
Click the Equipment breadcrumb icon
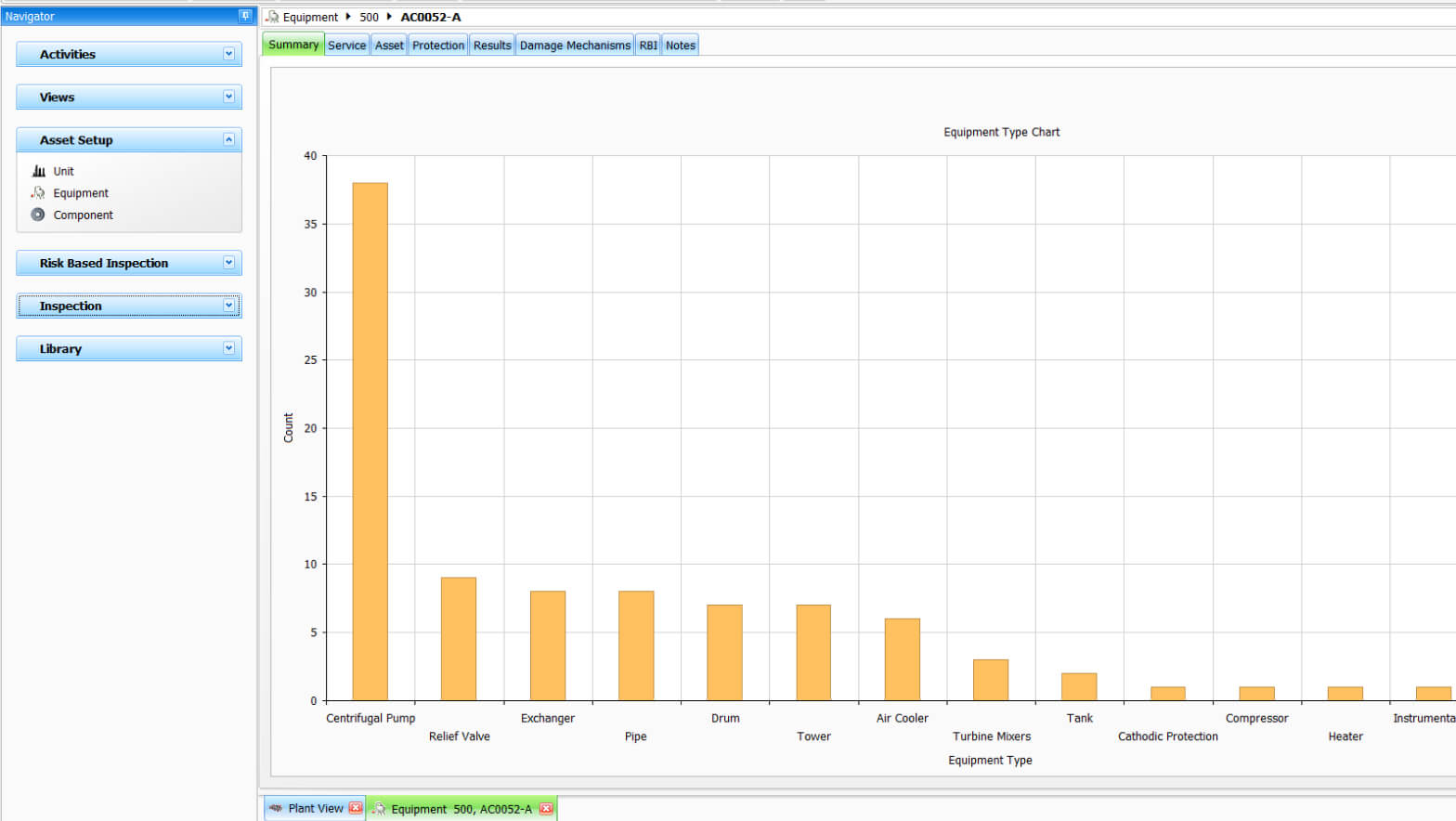point(272,17)
